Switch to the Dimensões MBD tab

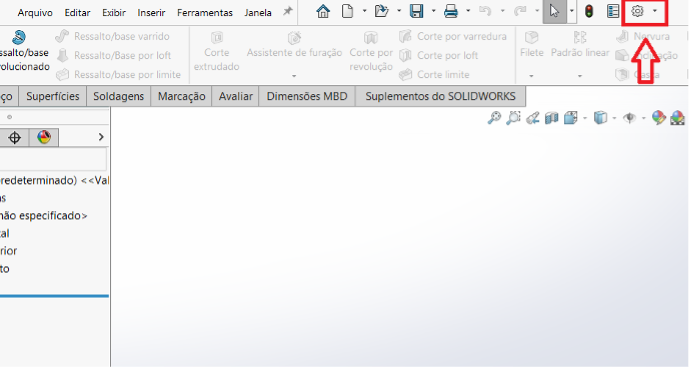click(x=307, y=96)
